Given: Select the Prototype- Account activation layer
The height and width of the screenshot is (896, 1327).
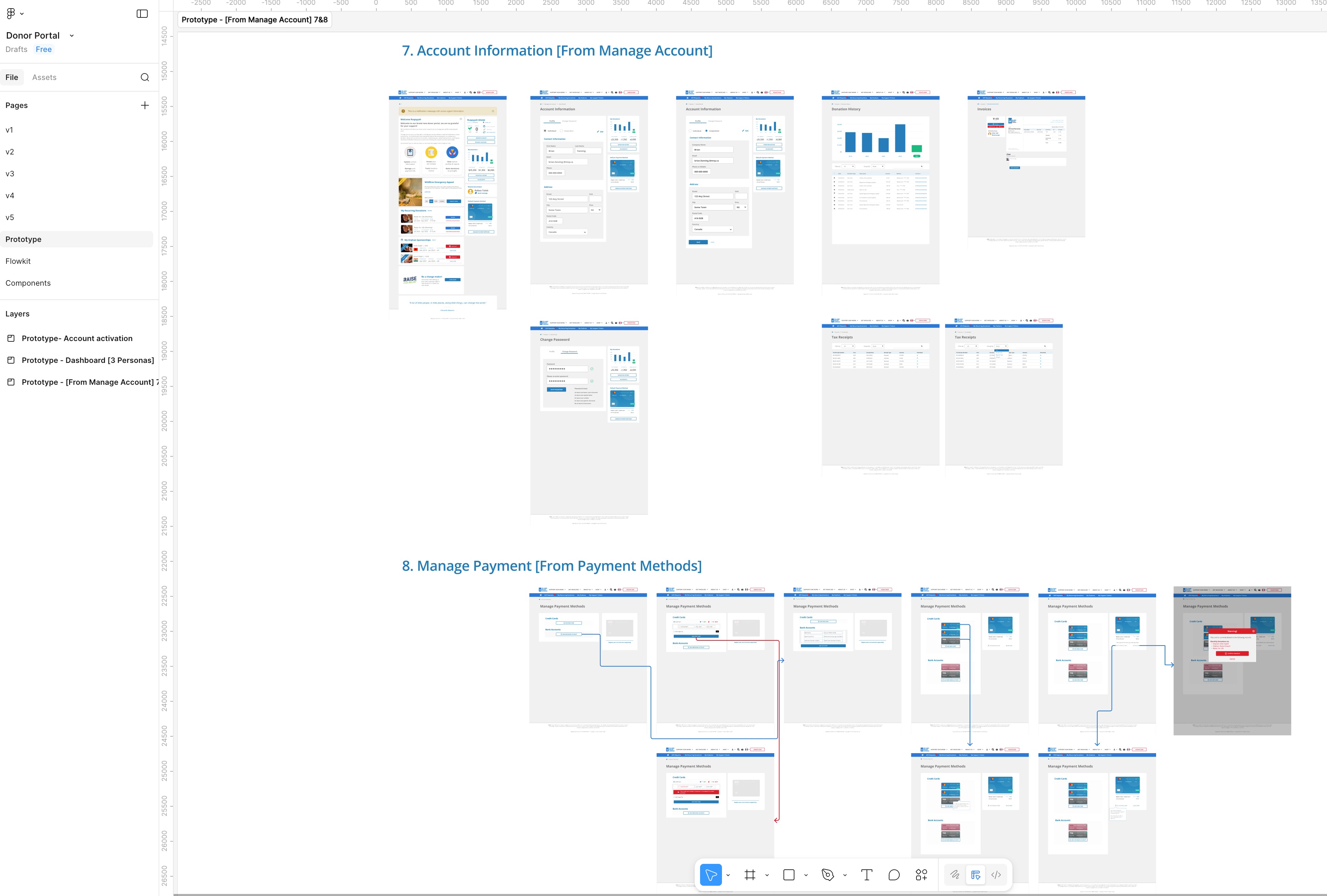Looking at the screenshot, I should 77,338.
